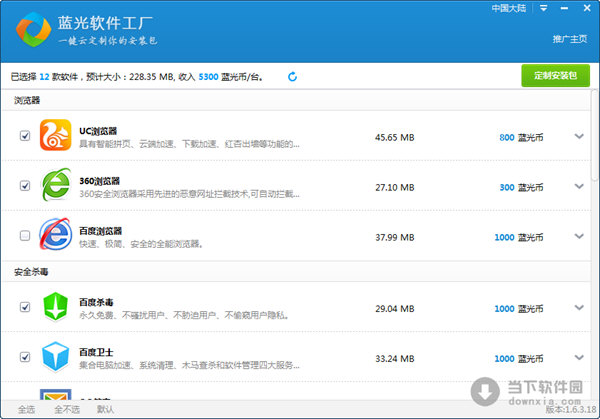Click the 800 蓝光币 reward value

click(x=521, y=137)
